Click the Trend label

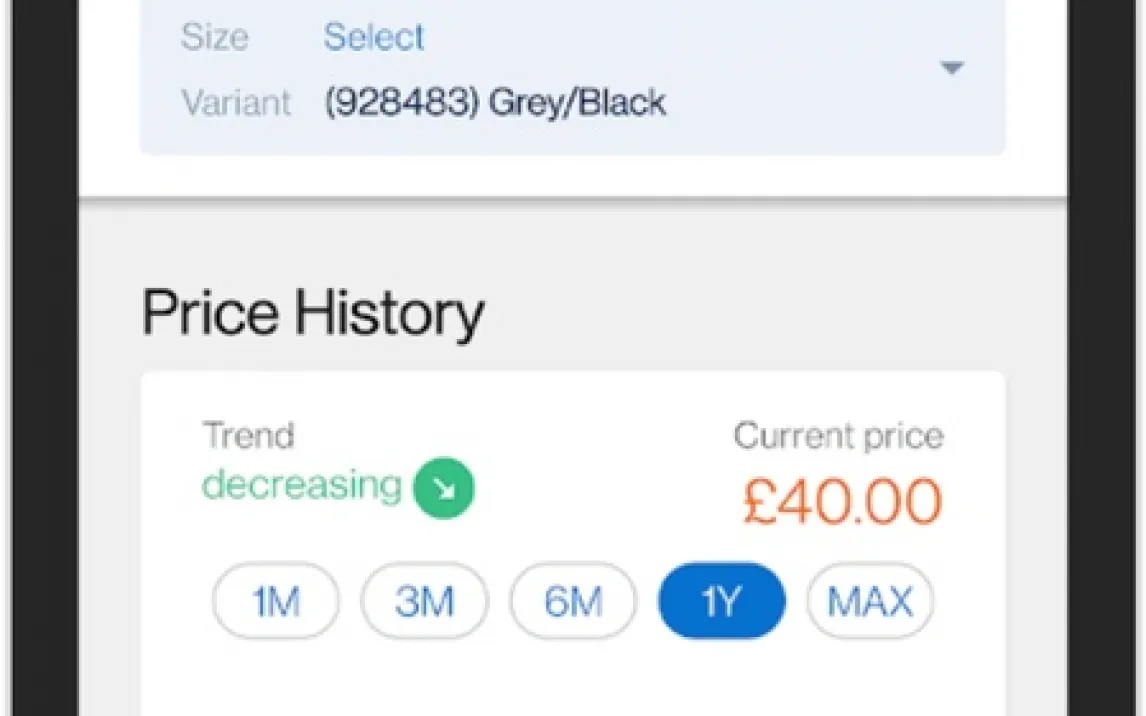248,436
